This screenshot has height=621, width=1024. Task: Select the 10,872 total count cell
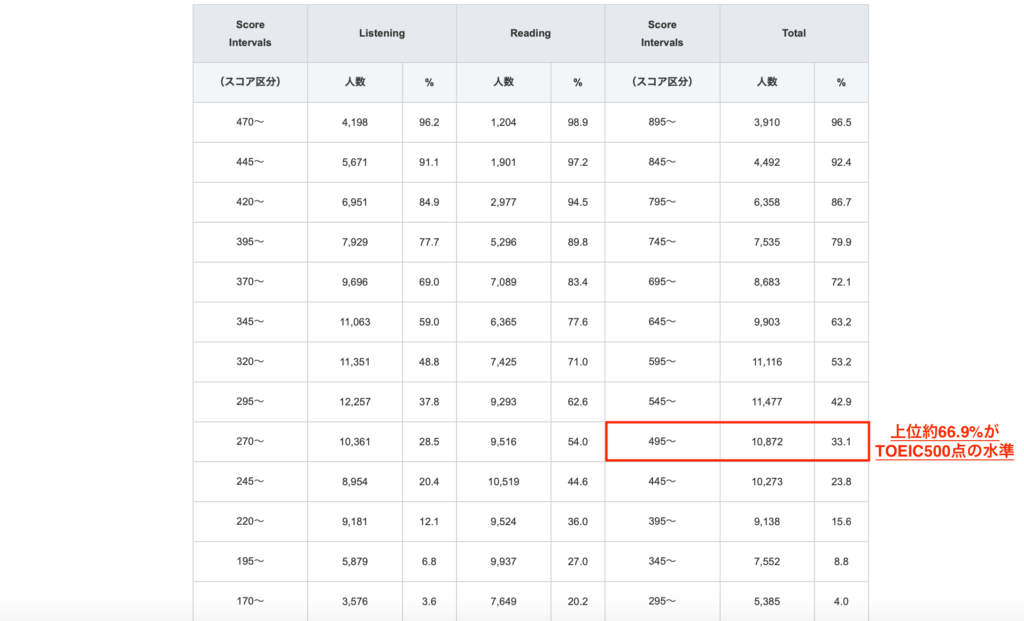pyautogui.click(x=767, y=442)
